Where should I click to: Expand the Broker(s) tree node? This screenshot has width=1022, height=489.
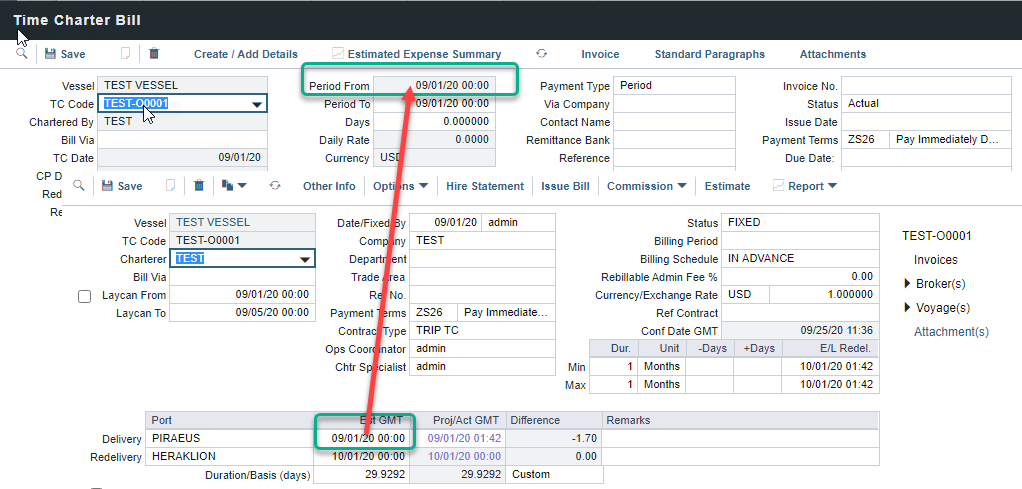pos(908,284)
